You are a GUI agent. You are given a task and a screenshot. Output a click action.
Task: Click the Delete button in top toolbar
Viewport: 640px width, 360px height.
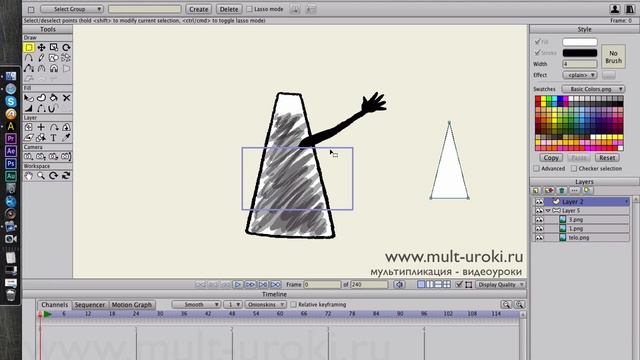coord(229,9)
